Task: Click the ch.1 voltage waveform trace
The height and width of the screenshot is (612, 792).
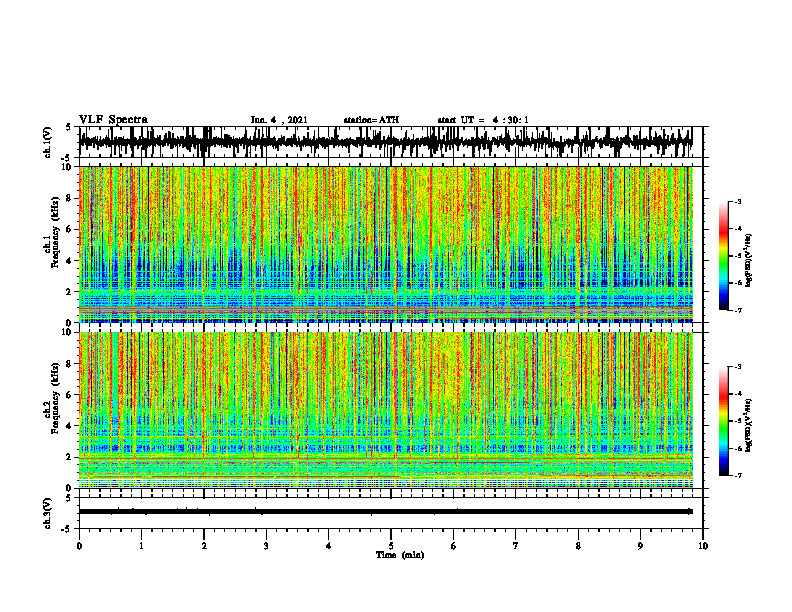Action: (x=385, y=142)
